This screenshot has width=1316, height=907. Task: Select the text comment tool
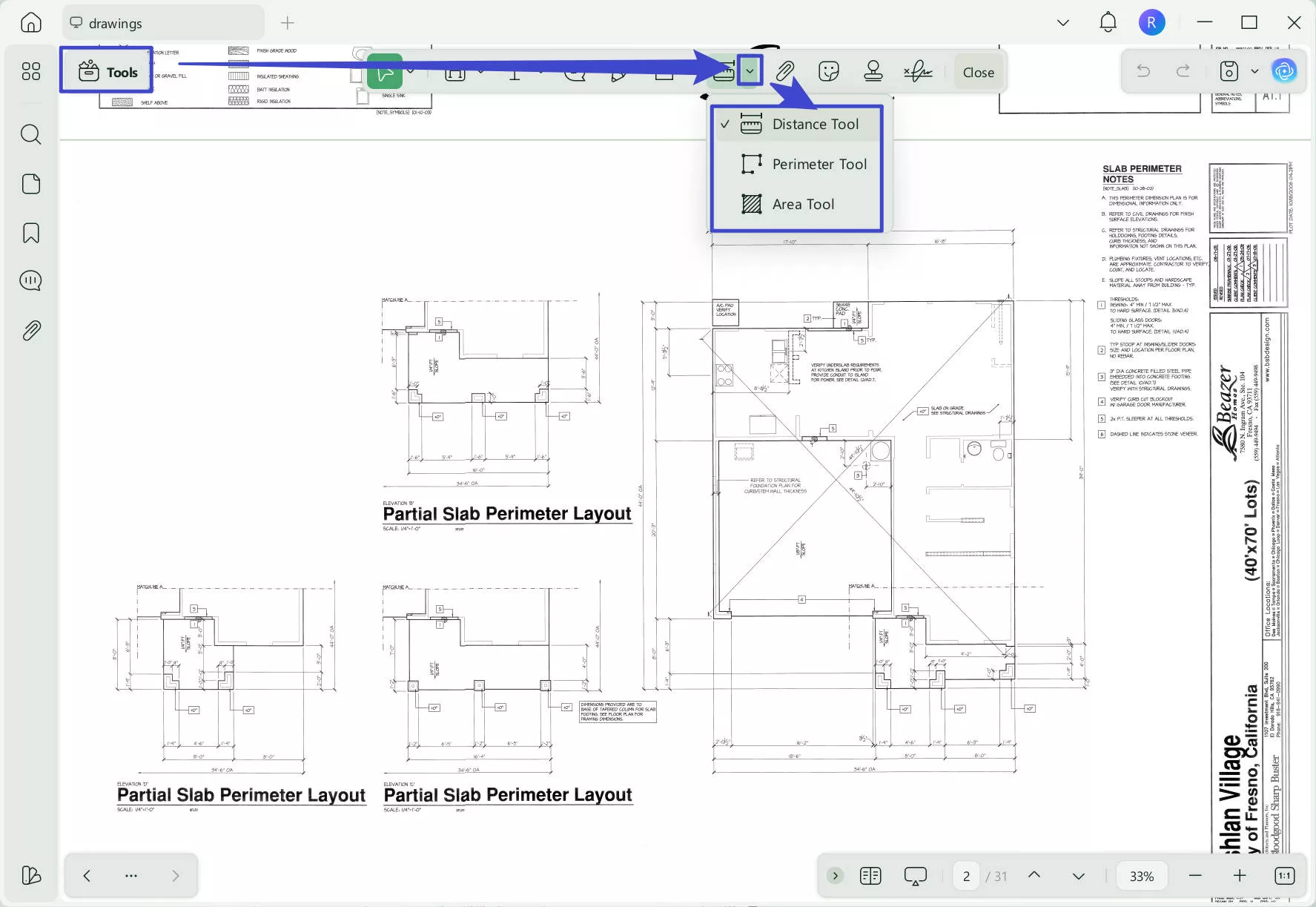coord(515,71)
